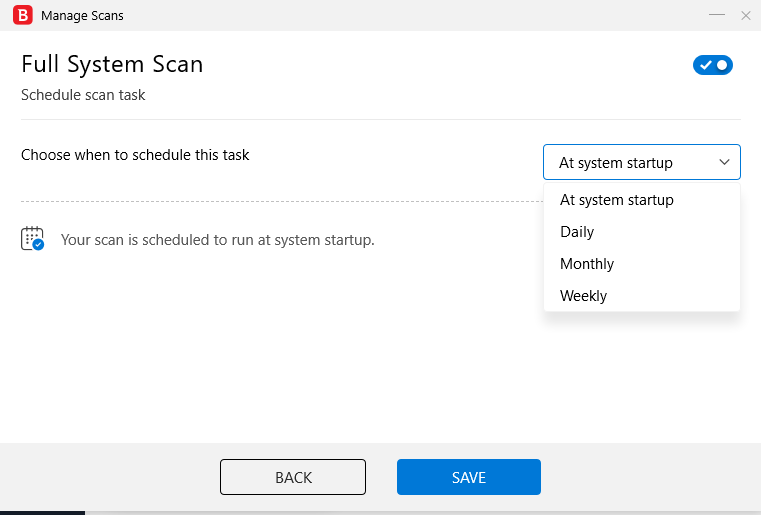The width and height of the screenshot is (761, 515).
Task: Click the scheduled-at-startup status message
Action: [x=218, y=240]
